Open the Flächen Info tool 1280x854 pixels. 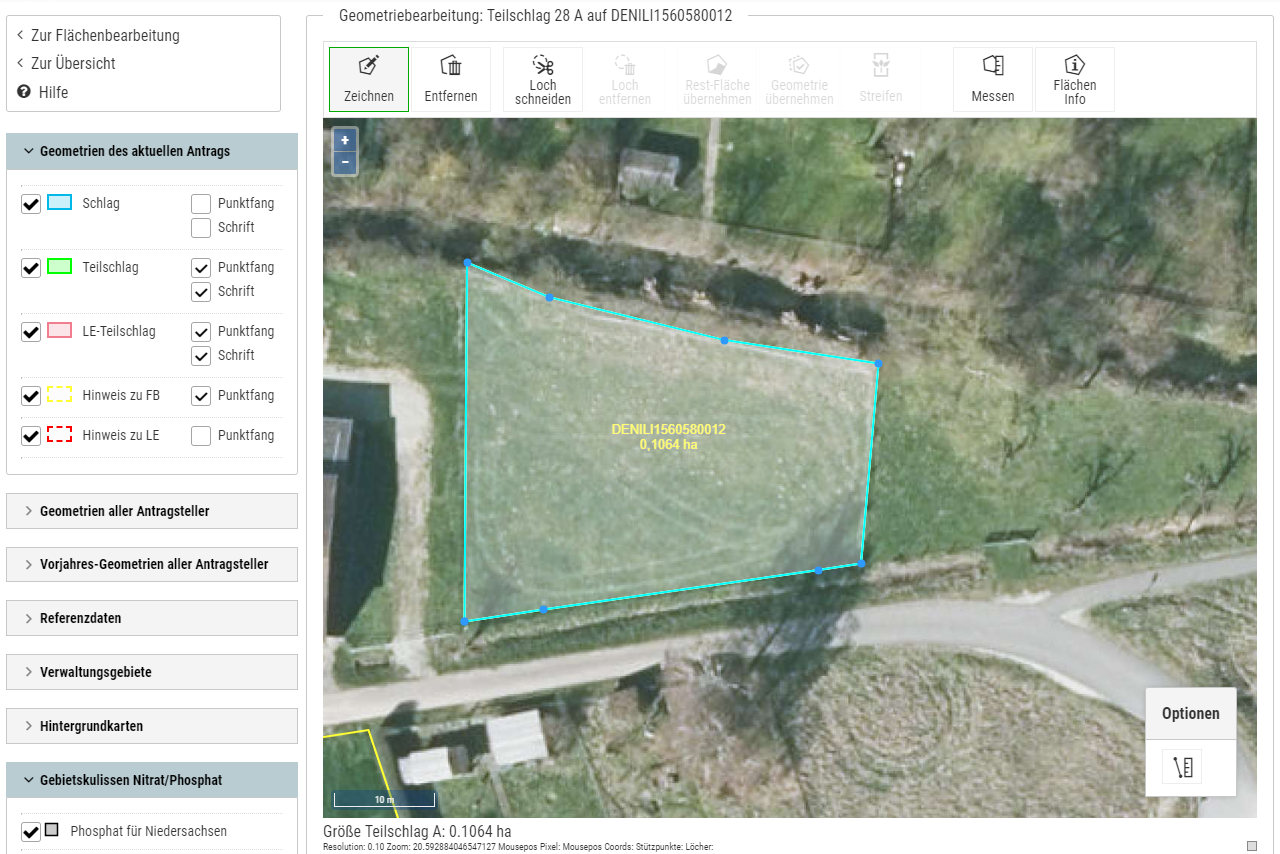point(1074,79)
